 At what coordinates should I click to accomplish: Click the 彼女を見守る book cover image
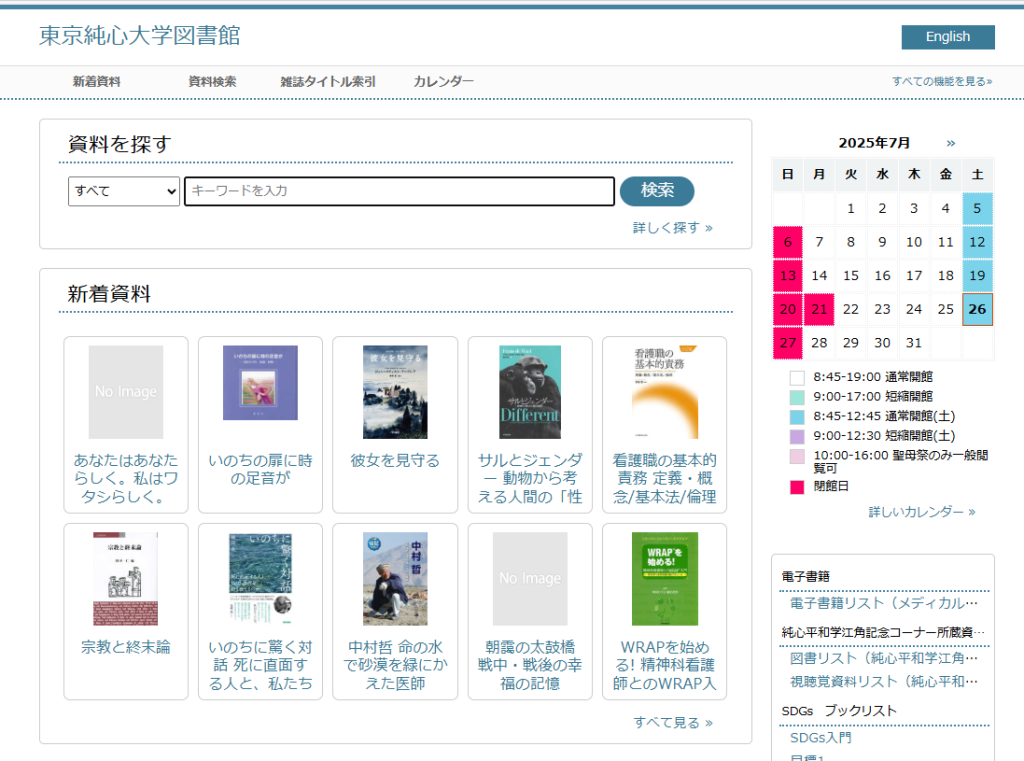[395, 392]
